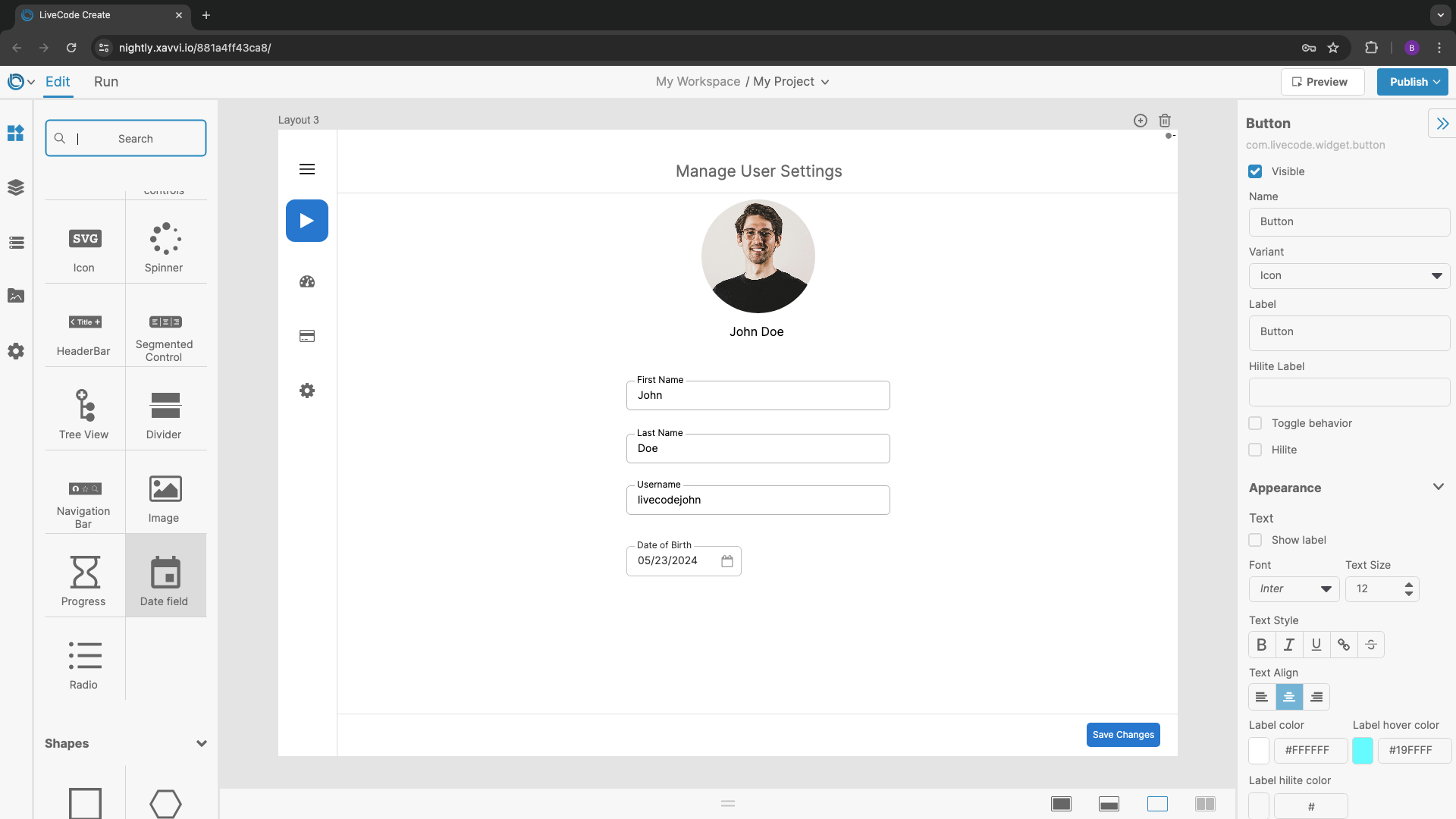
Task: Select the Tree View widget
Action: click(x=84, y=413)
